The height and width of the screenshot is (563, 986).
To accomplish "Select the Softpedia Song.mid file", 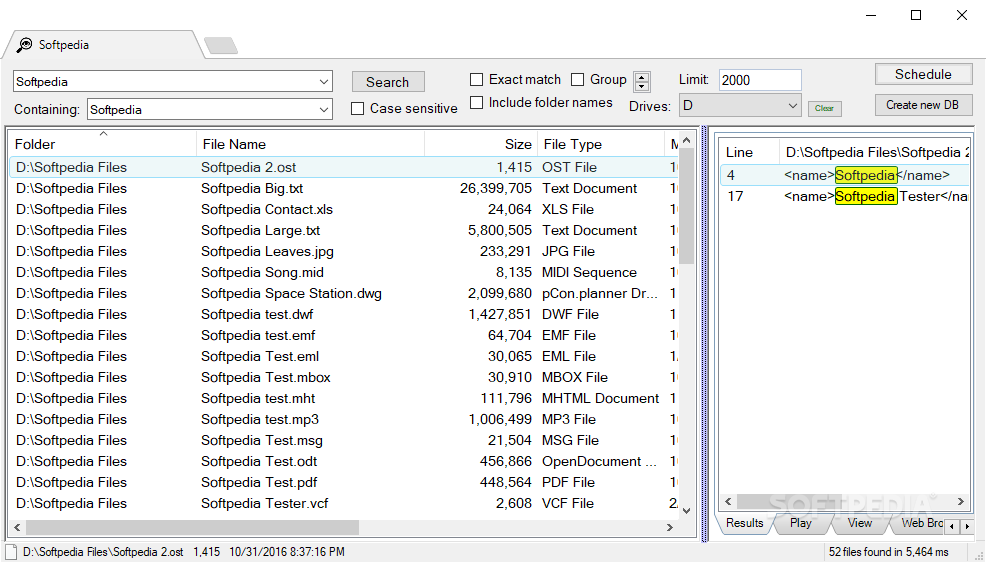I will pos(262,272).
